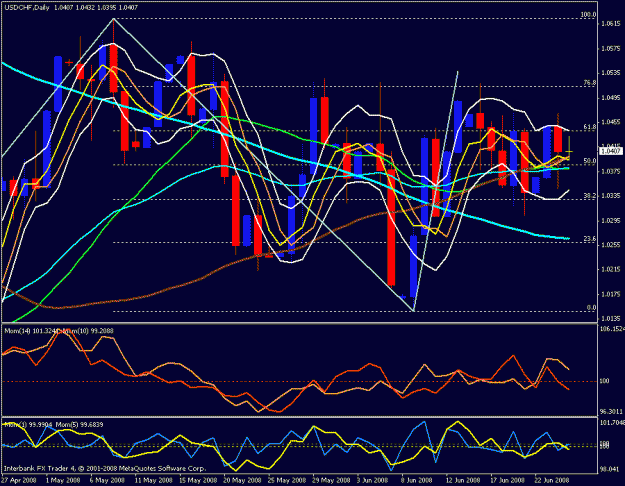625x486 pixels.
Task: Click price axis value 1.0535
Action: pyautogui.click(x=611, y=73)
